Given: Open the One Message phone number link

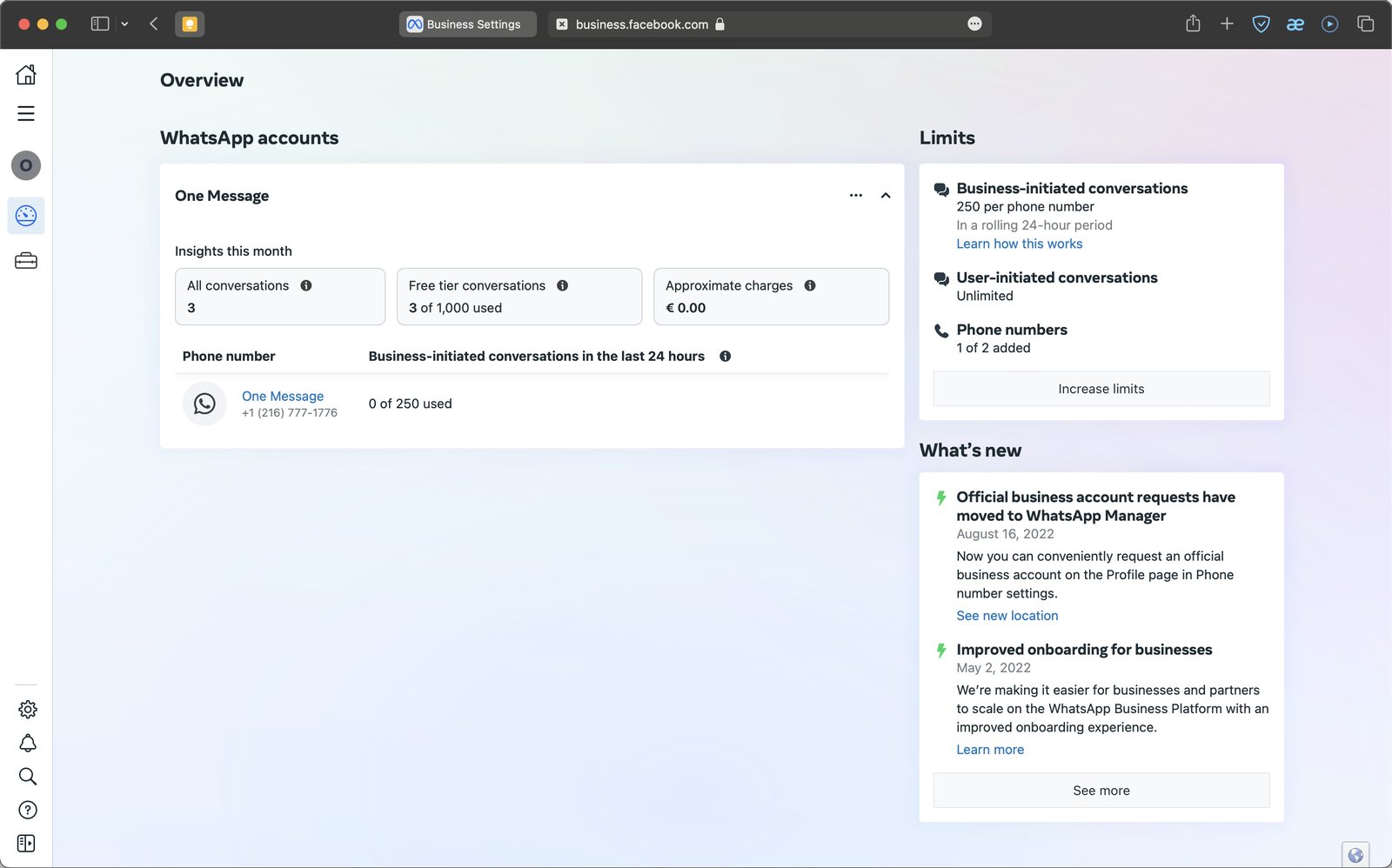Looking at the screenshot, I should [283, 396].
